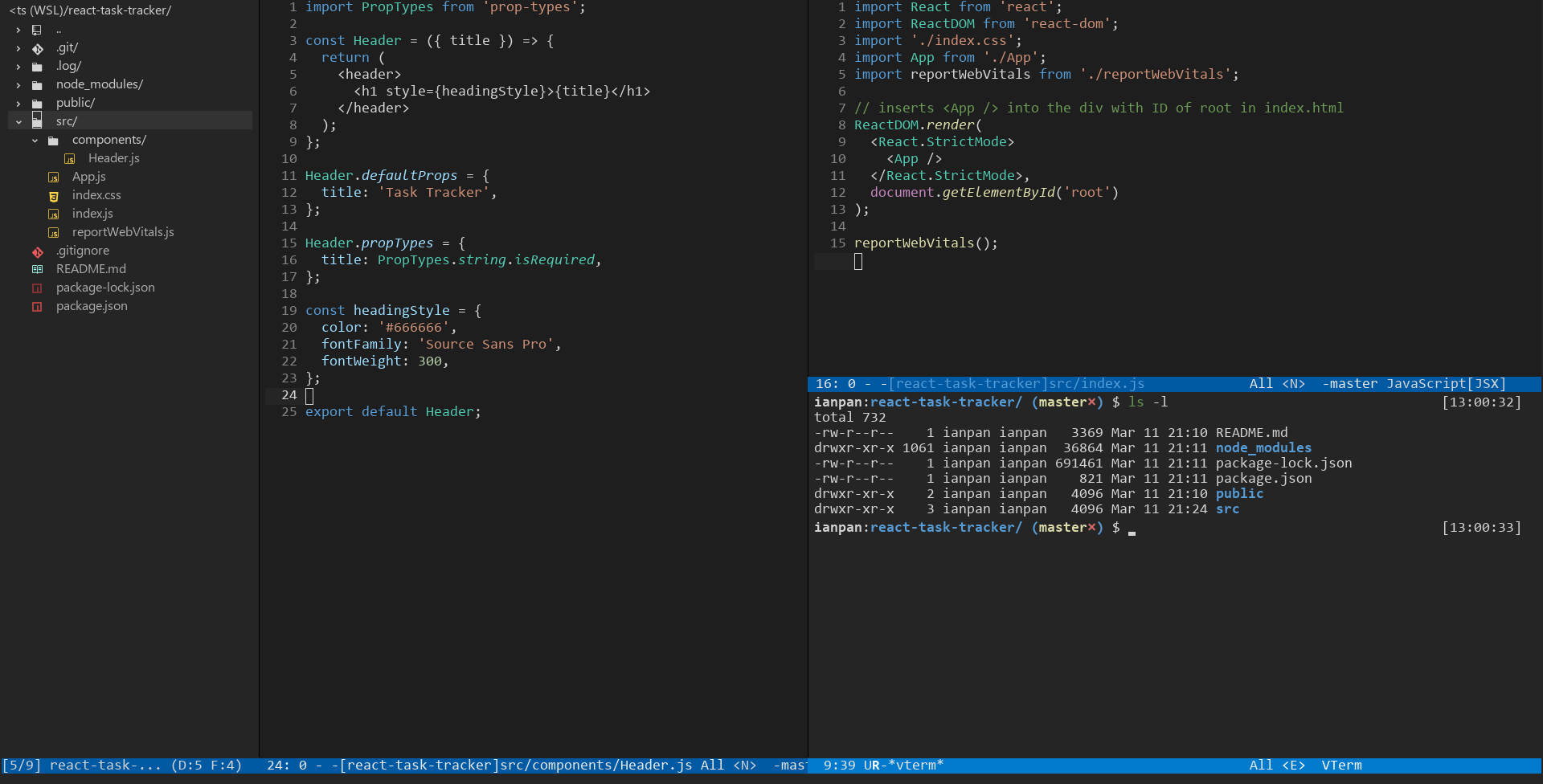Click the '[5/9] react-task-...' sidebar mode line
The width and height of the screenshot is (1543, 784).
(122, 766)
